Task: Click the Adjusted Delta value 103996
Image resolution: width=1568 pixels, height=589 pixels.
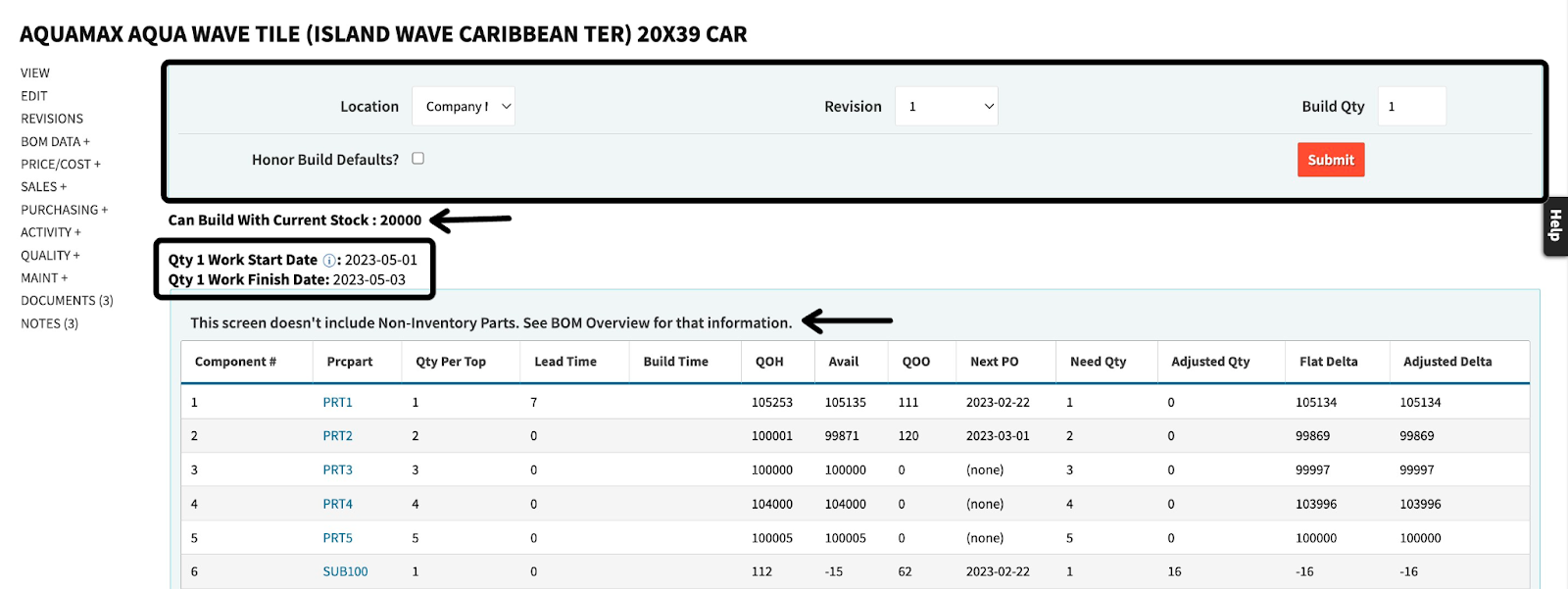Action: coord(1420,505)
